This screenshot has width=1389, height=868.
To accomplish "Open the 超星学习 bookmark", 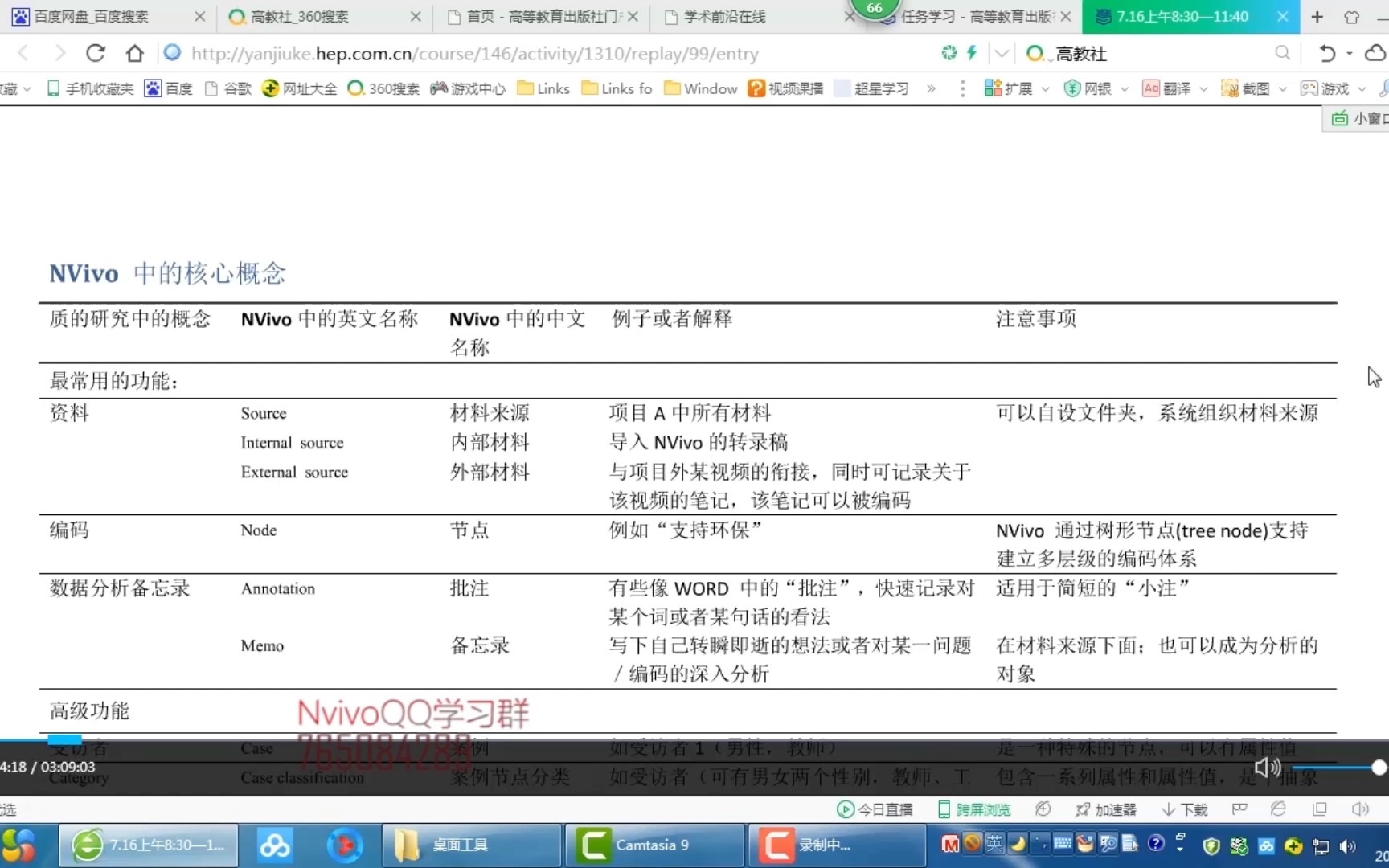I will pos(871,88).
